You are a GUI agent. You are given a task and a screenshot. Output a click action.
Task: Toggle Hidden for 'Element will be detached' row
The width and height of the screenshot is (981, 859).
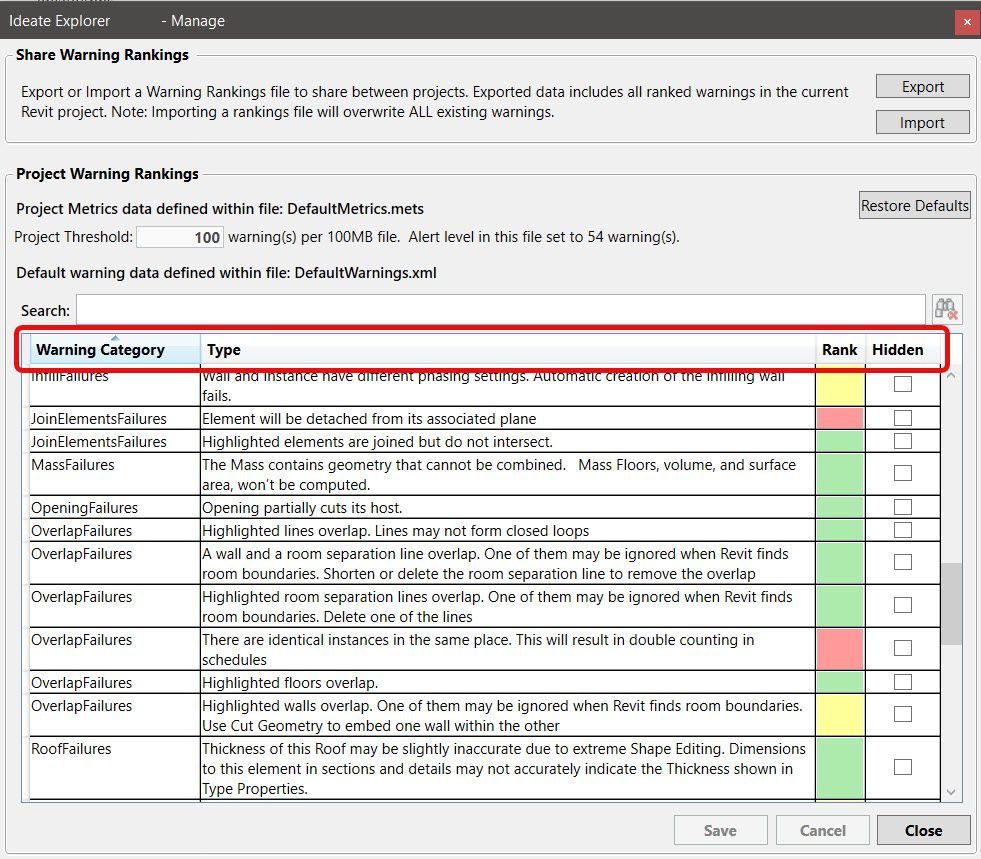(903, 417)
